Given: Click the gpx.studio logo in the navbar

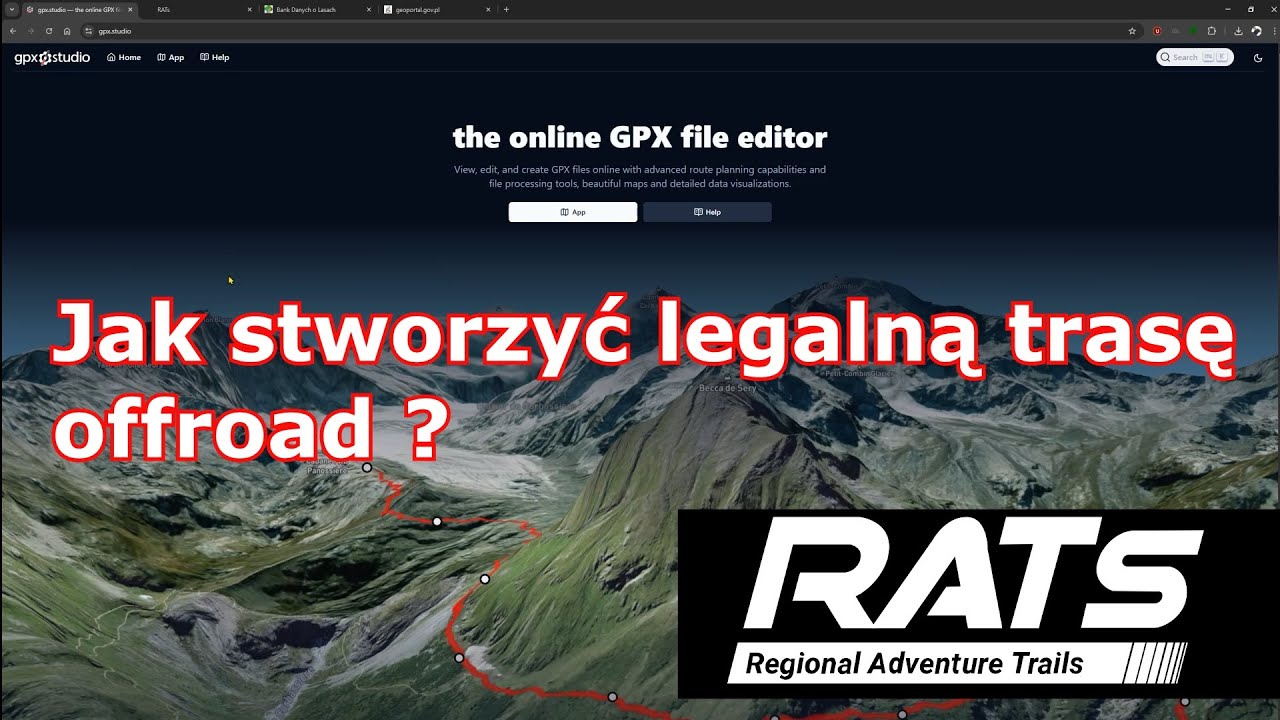Looking at the screenshot, I should click(x=52, y=57).
